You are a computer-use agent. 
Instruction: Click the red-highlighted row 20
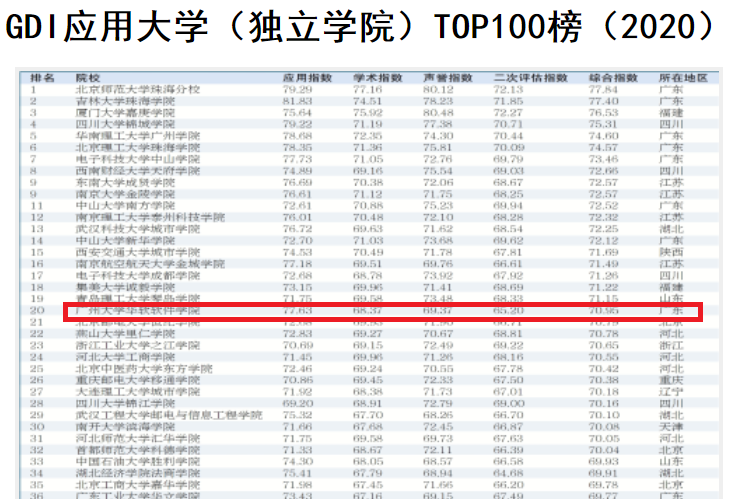(x=382, y=312)
